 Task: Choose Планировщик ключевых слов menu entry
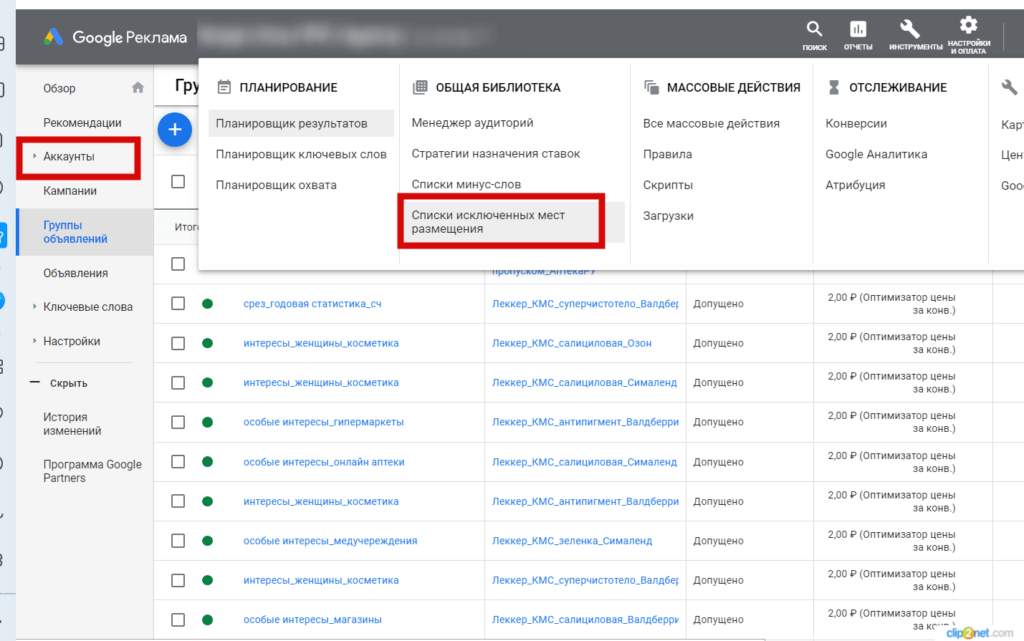point(301,154)
